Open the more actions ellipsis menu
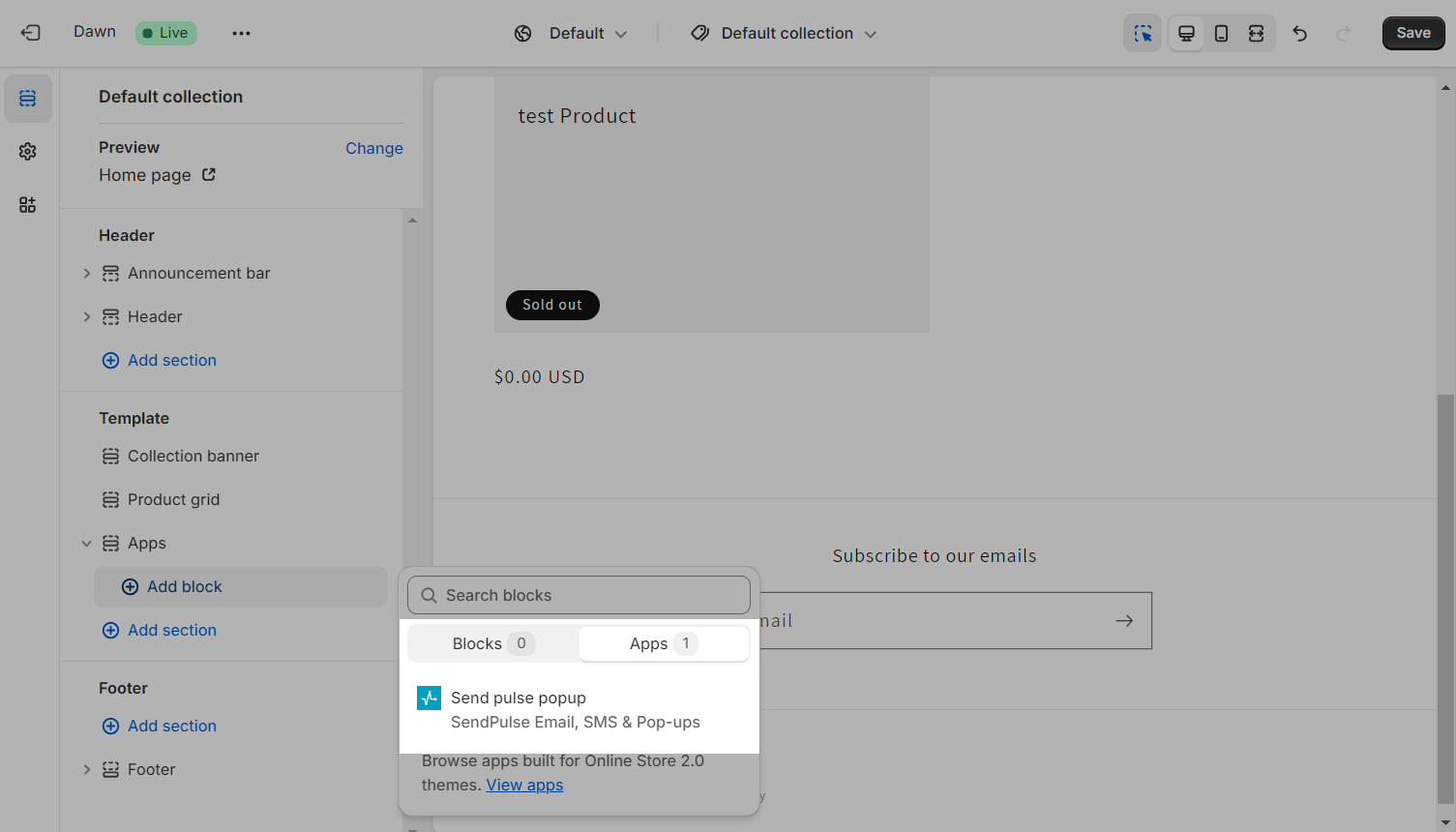Screen dimensions: 1456x832 click(x=241, y=33)
